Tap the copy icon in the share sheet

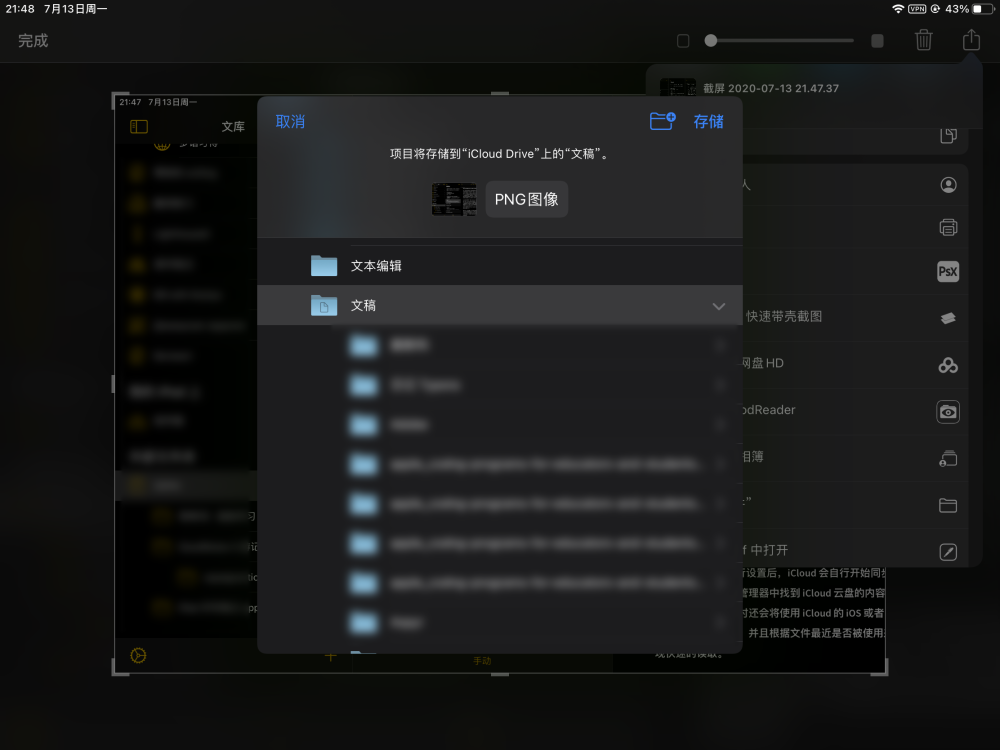click(x=948, y=135)
